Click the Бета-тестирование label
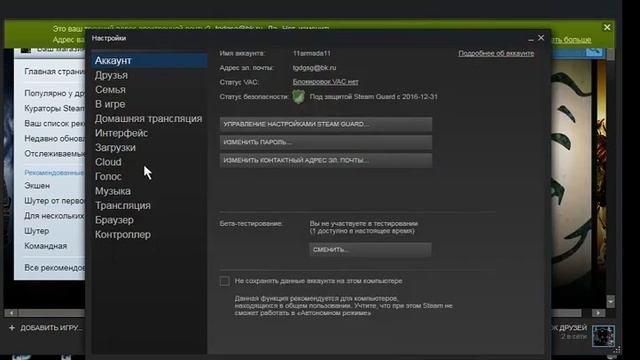Screen dimensions: 640x360 click(x=251, y=224)
